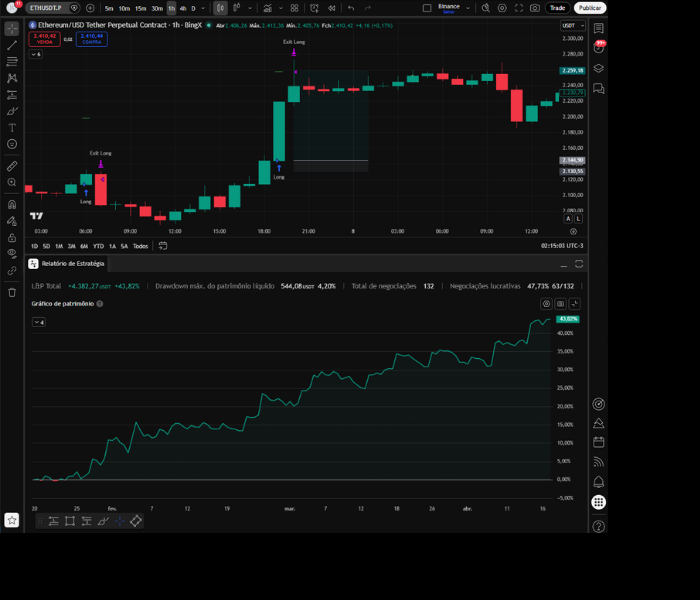Select the crosshair cursor tool

12,28
